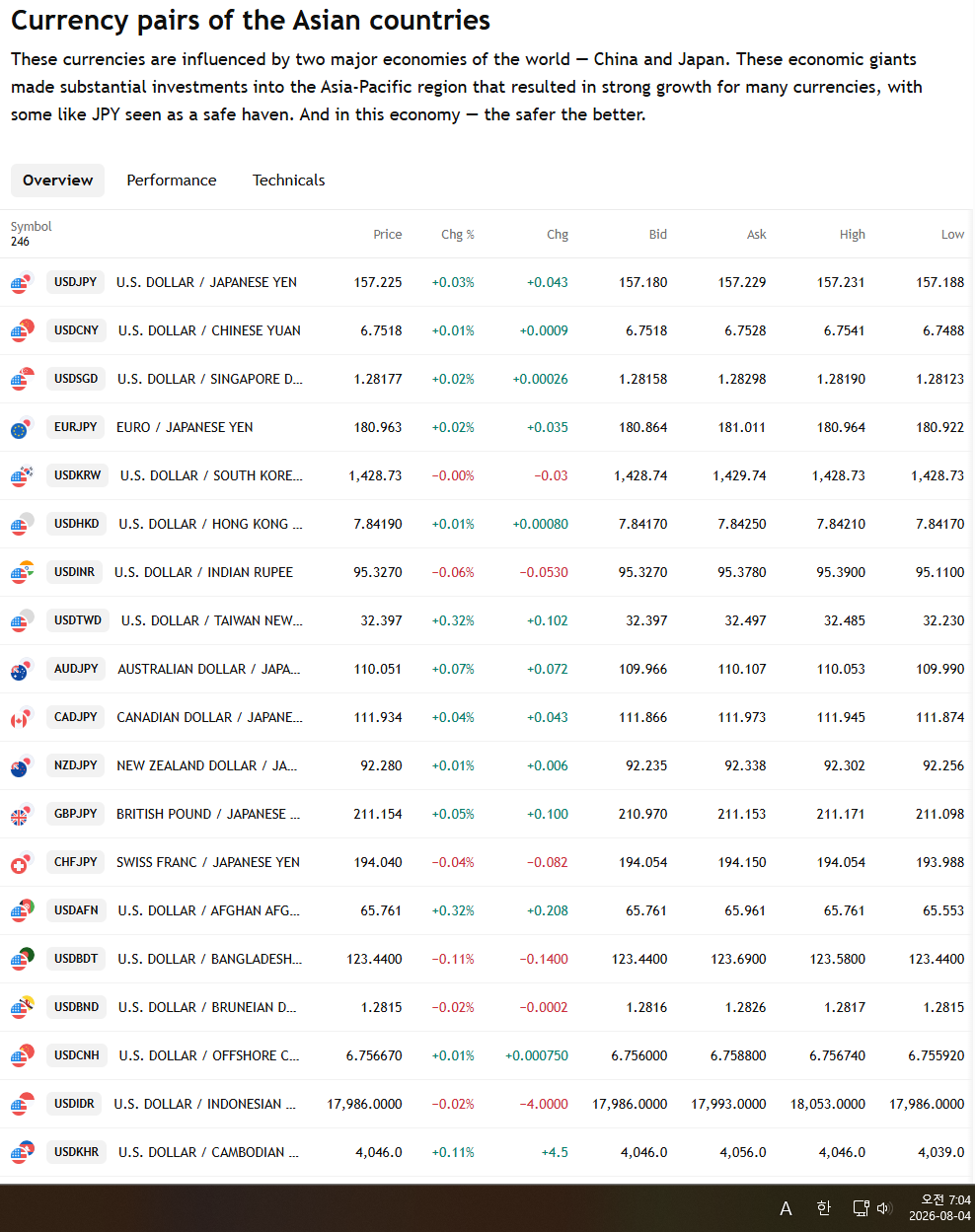Toggle the IME 'A' input mode indicator
Viewport: 975px width, 1232px height.
pos(786,1208)
